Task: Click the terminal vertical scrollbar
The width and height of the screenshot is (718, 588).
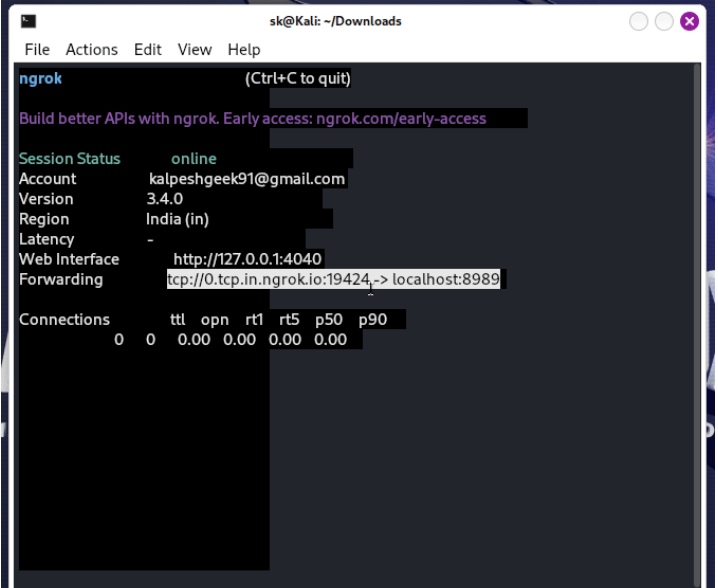Action: pos(697,325)
